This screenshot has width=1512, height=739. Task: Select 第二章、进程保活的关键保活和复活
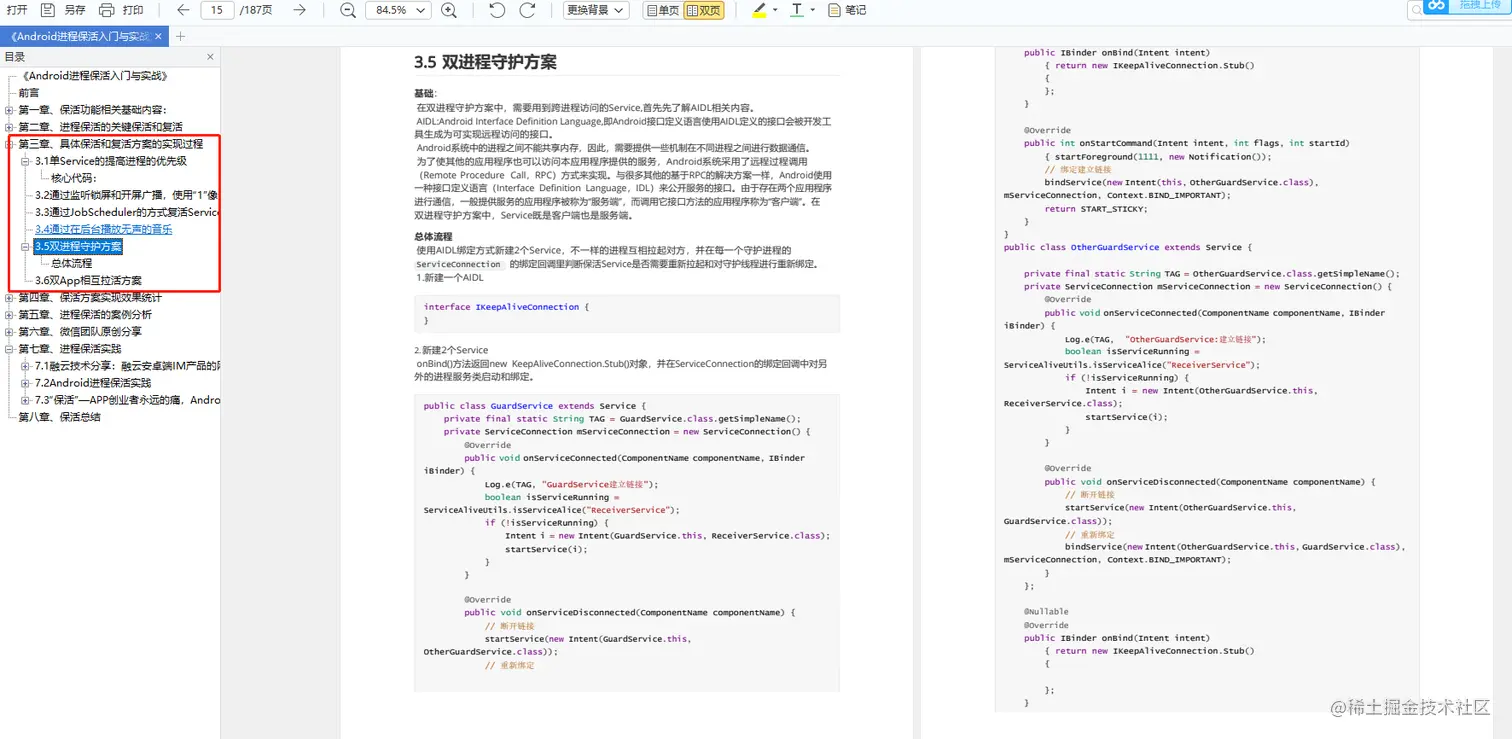pos(101,127)
